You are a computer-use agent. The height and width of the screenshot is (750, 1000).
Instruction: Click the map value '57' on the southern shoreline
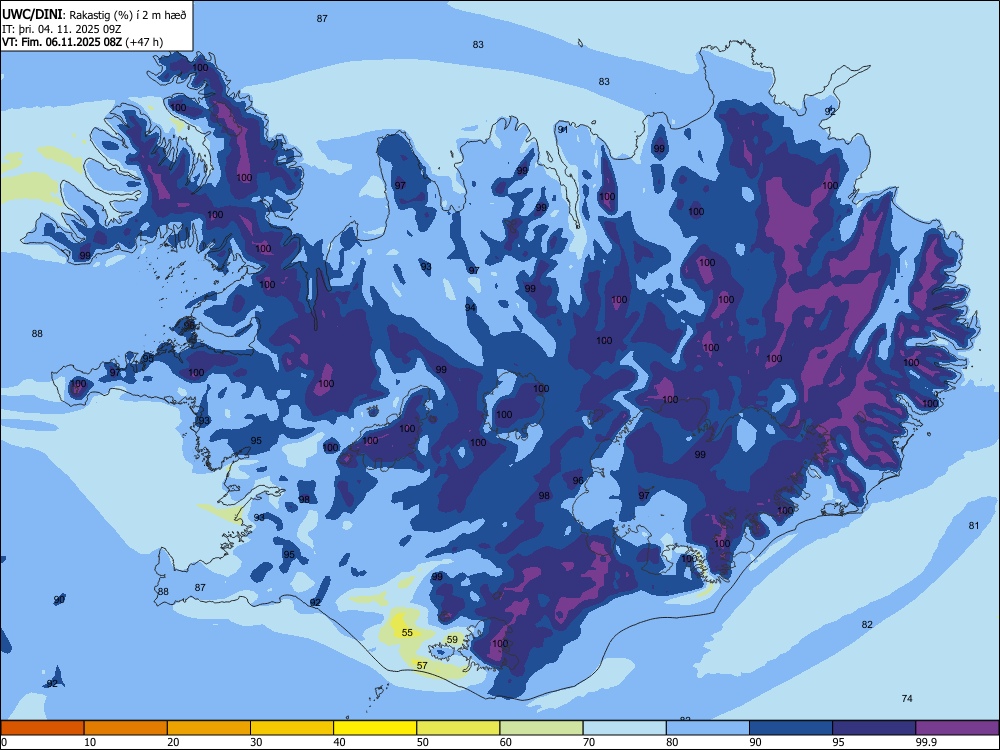422,665
